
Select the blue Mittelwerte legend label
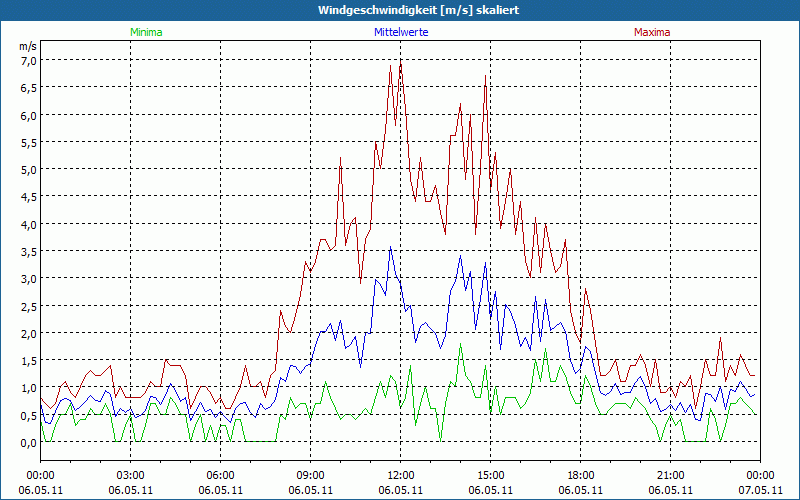tap(400, 32)
